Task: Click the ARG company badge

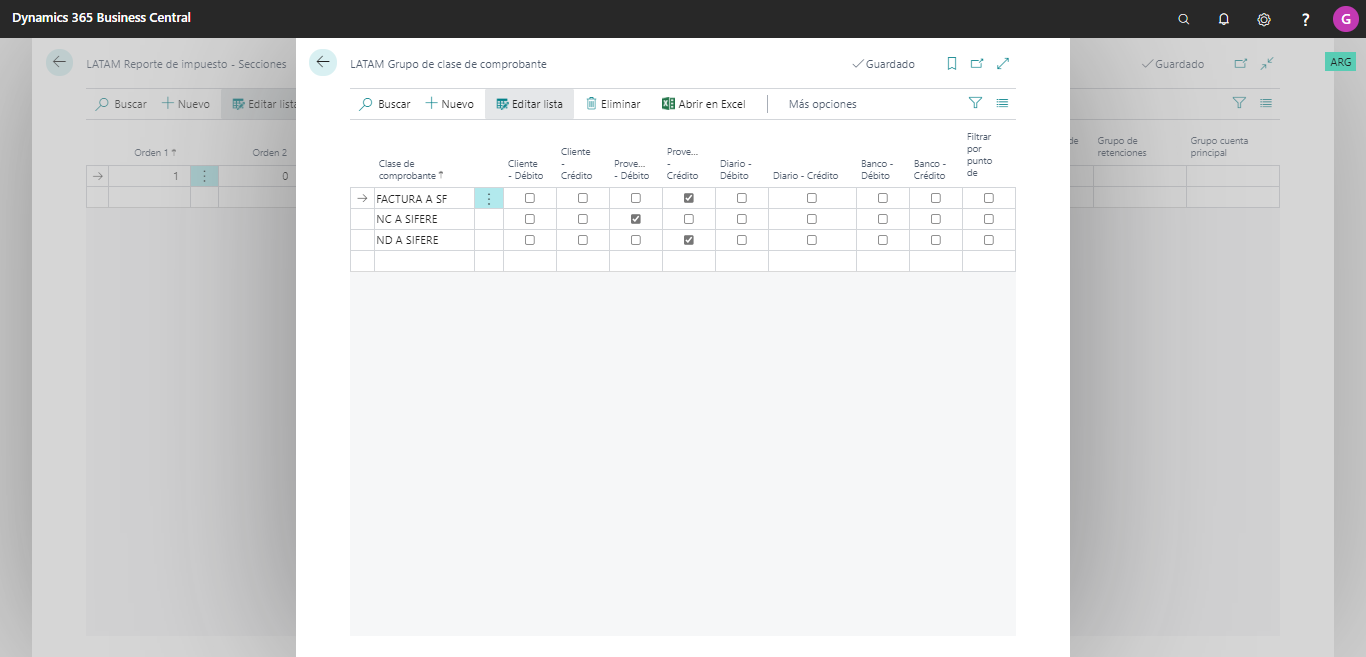Action: coord(1340,62)
